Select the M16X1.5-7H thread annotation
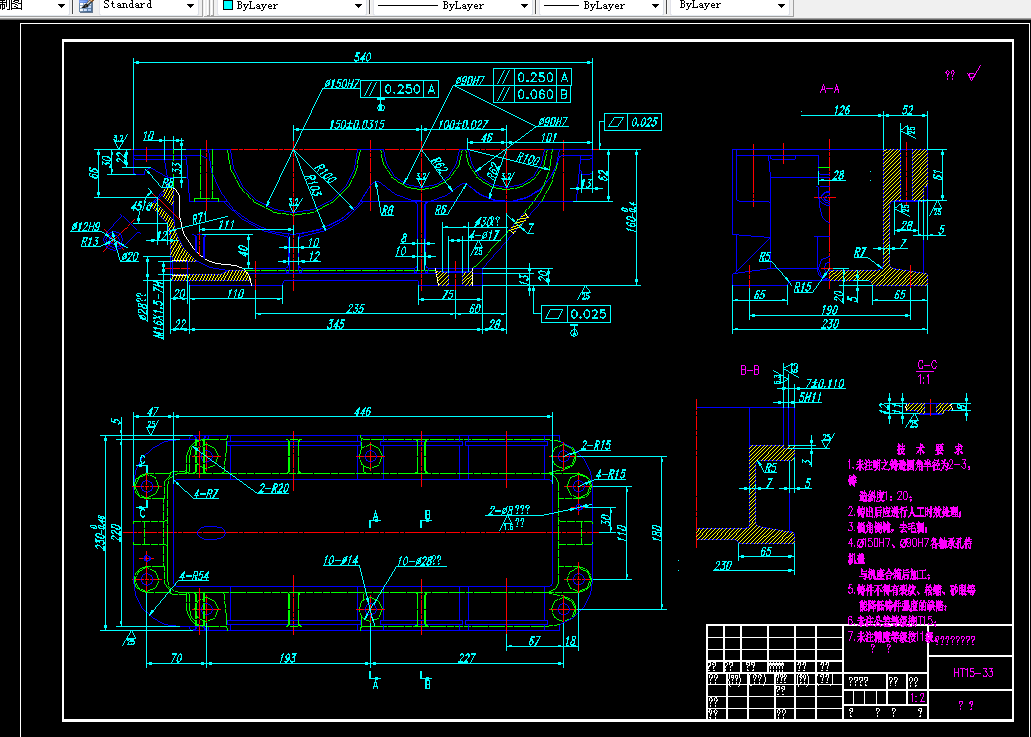This screenshot has width=1031, height=737. coord(158,308)
